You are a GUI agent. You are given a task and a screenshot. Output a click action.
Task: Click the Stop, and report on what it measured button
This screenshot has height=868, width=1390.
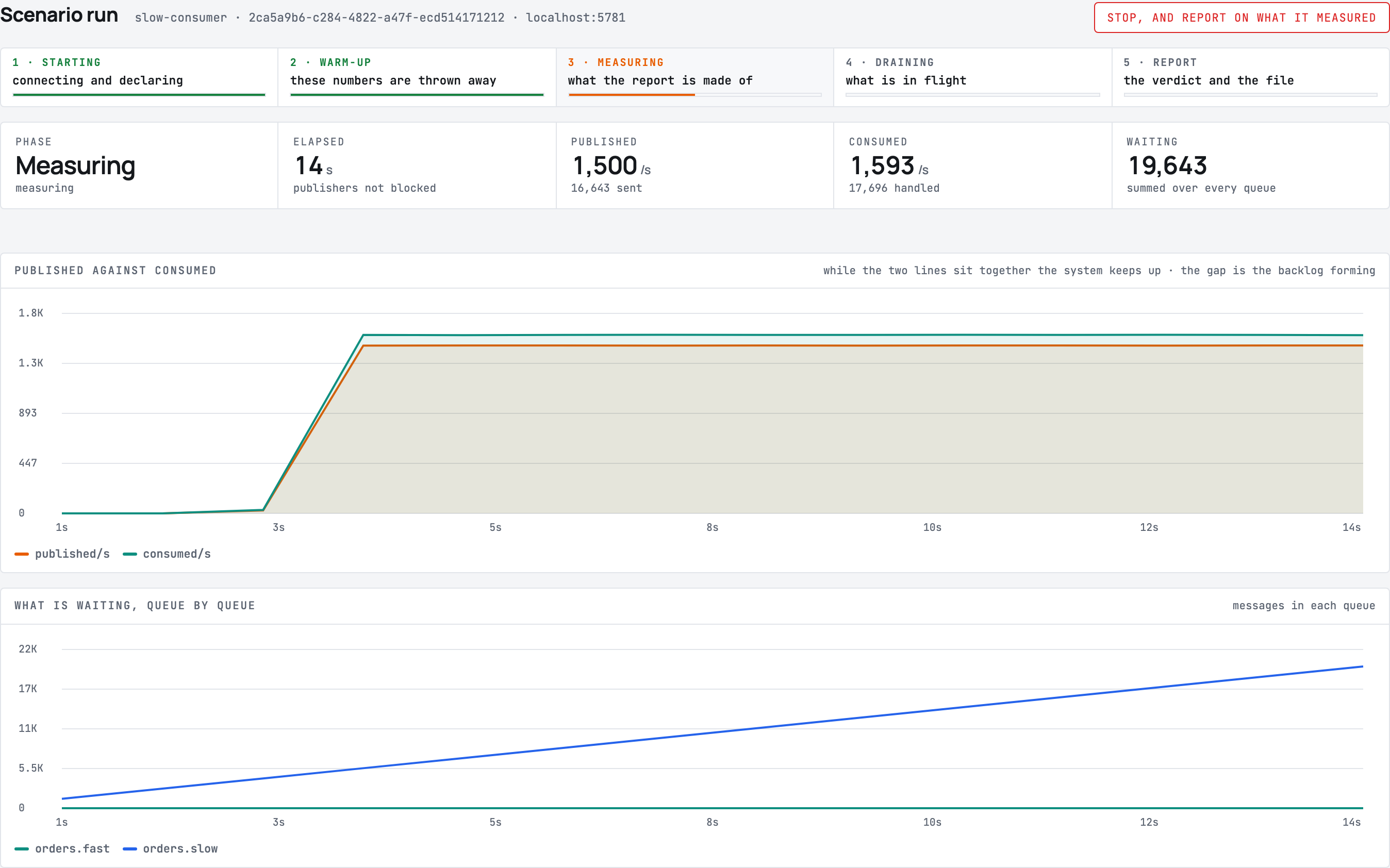pyautogui.click(x=1242, y=18)
